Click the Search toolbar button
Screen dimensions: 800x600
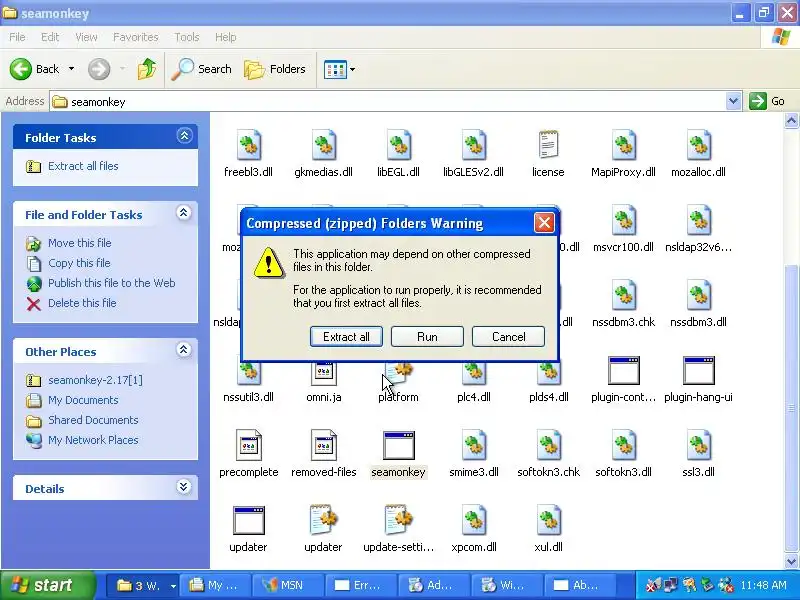coord(202,69)
